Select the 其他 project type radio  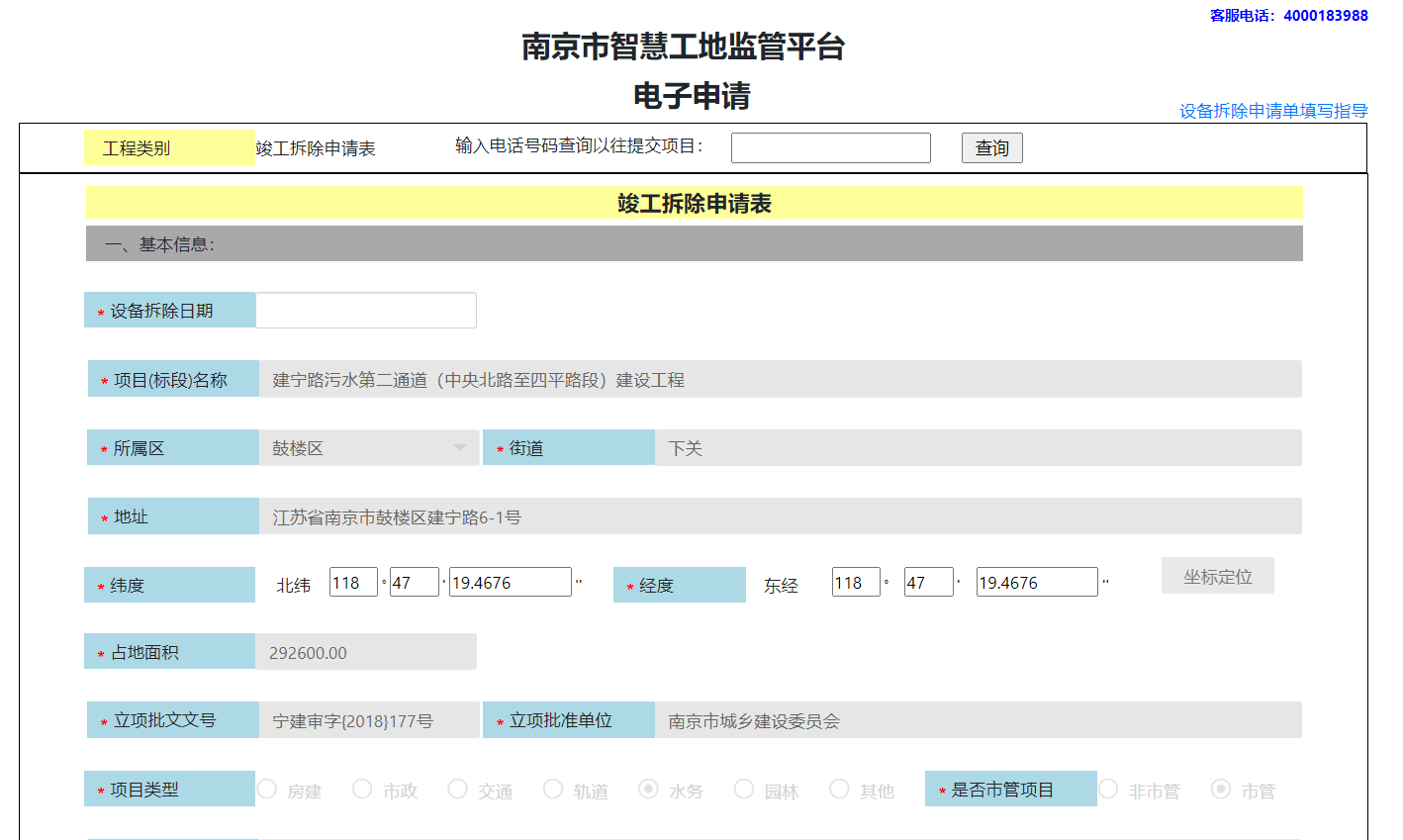(839, 789)
